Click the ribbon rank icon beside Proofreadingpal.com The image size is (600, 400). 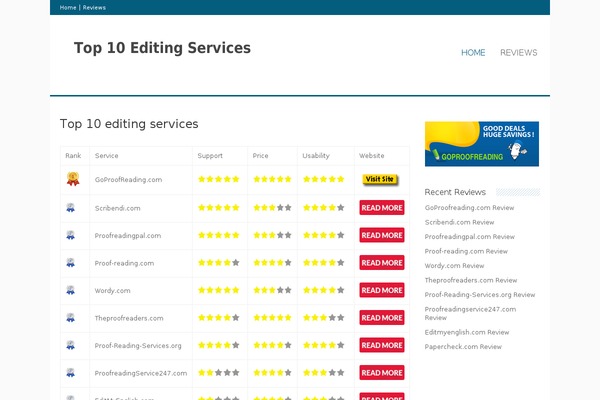[70, 235]
